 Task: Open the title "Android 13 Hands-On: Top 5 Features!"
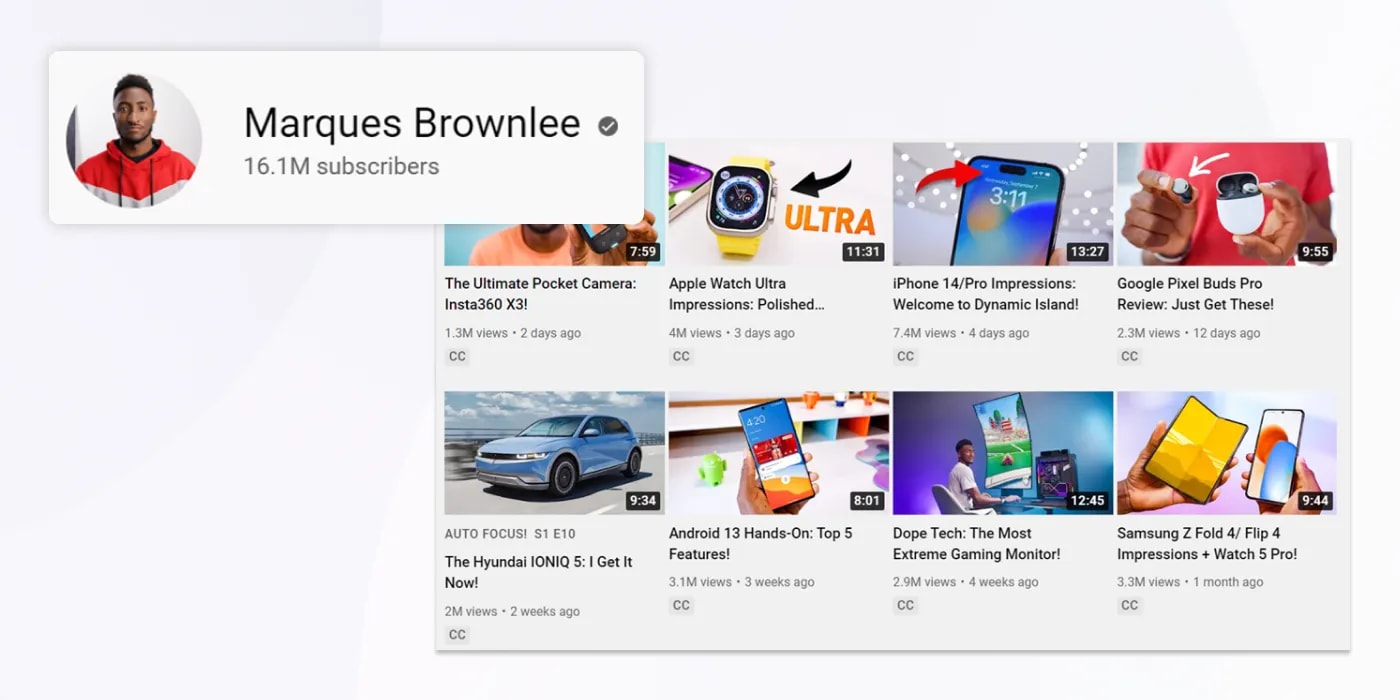click(760, 543)
